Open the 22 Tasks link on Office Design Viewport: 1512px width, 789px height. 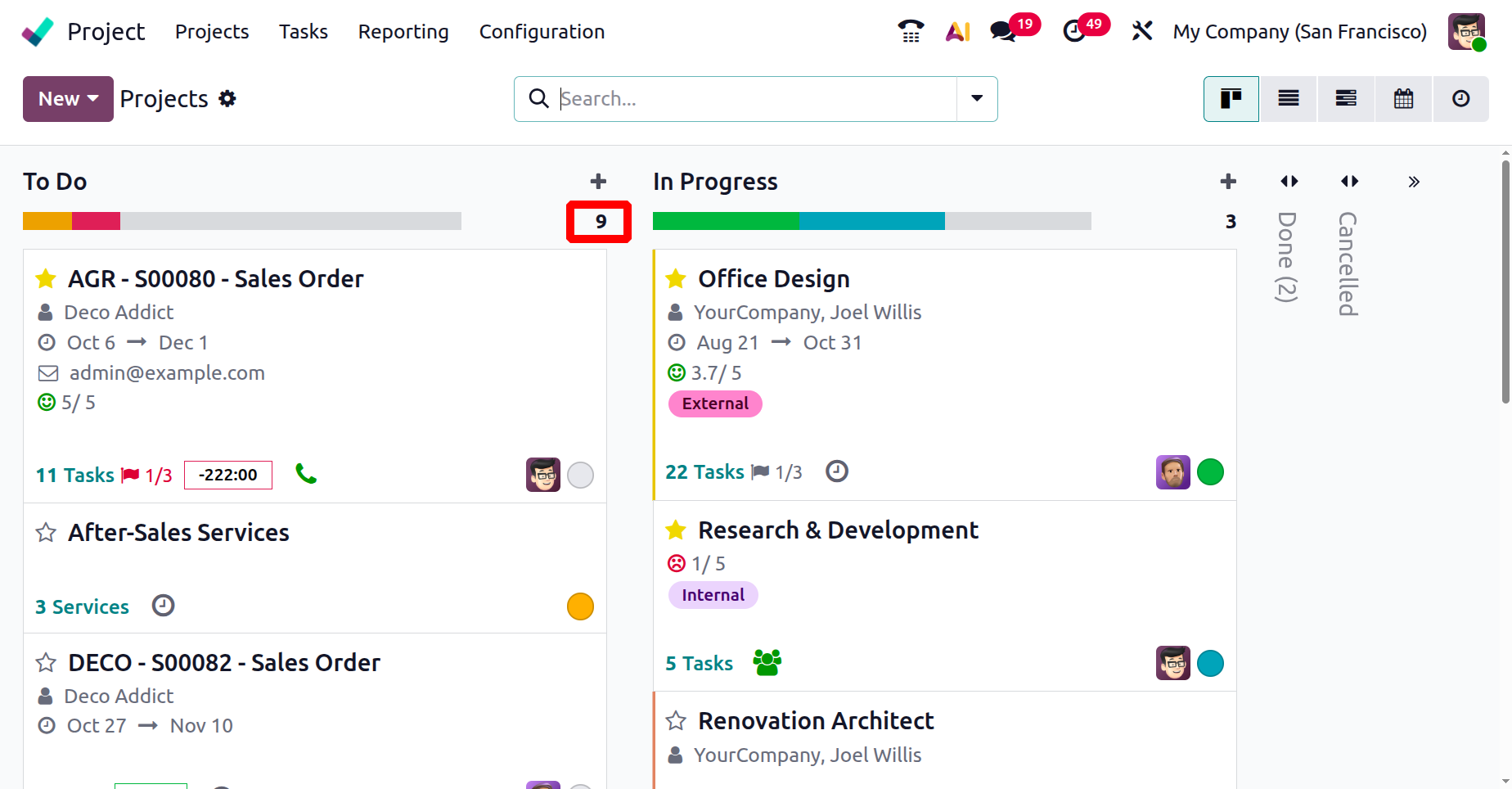point(704,472)
